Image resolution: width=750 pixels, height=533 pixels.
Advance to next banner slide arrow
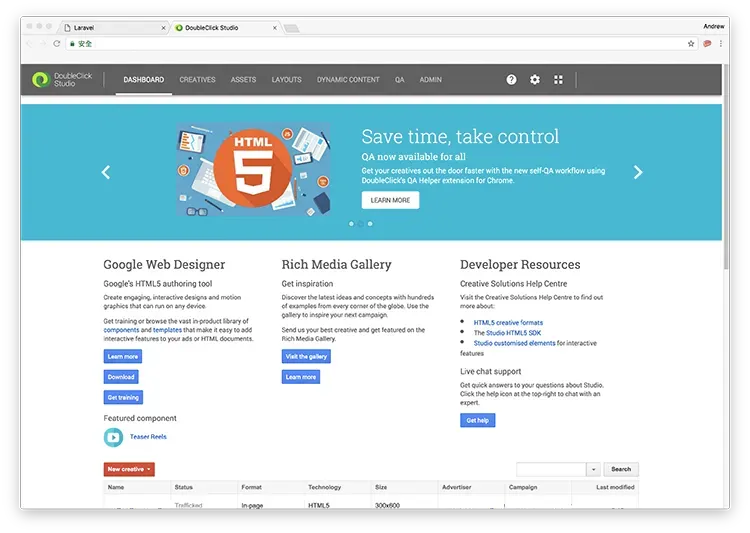click(638, 172)
